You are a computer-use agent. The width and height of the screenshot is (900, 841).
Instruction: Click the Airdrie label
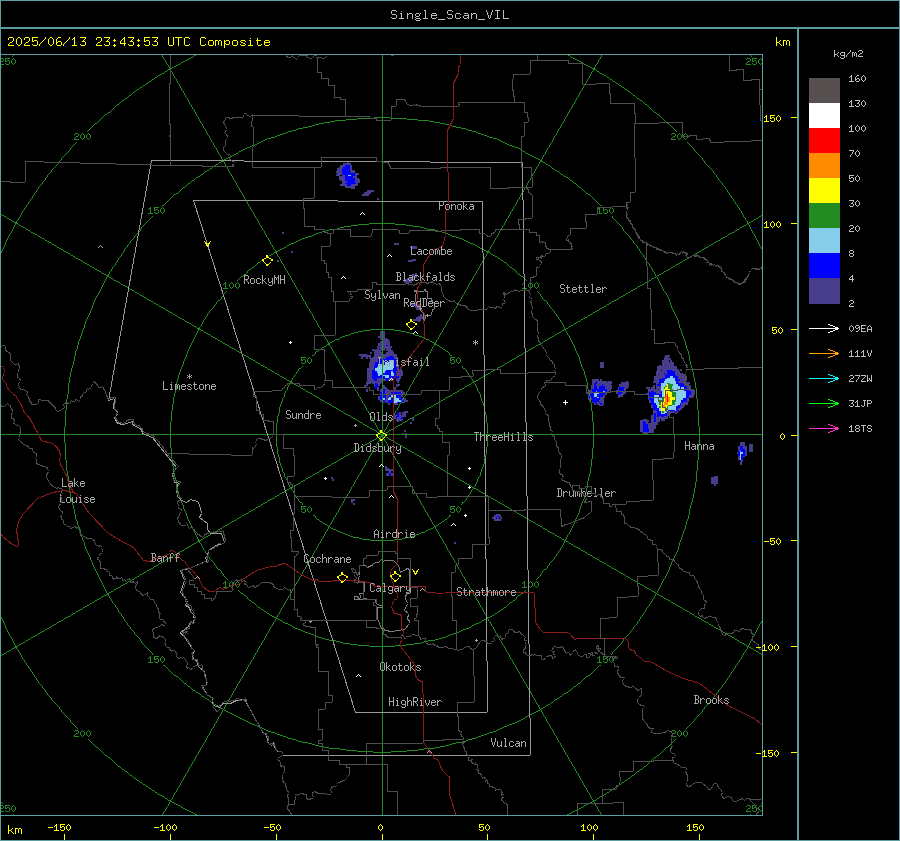coord(394,534)
